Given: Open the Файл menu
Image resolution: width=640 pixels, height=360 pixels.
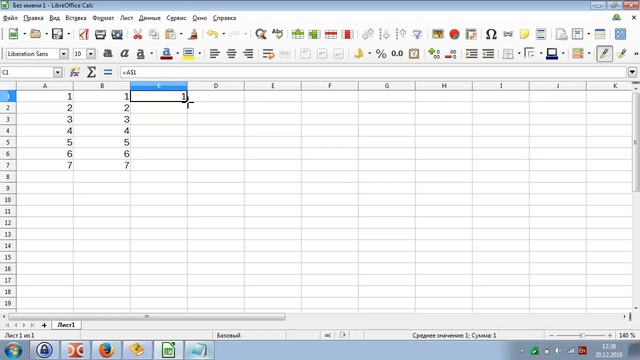Looking at the screenshot, I should tap(10, 18).
